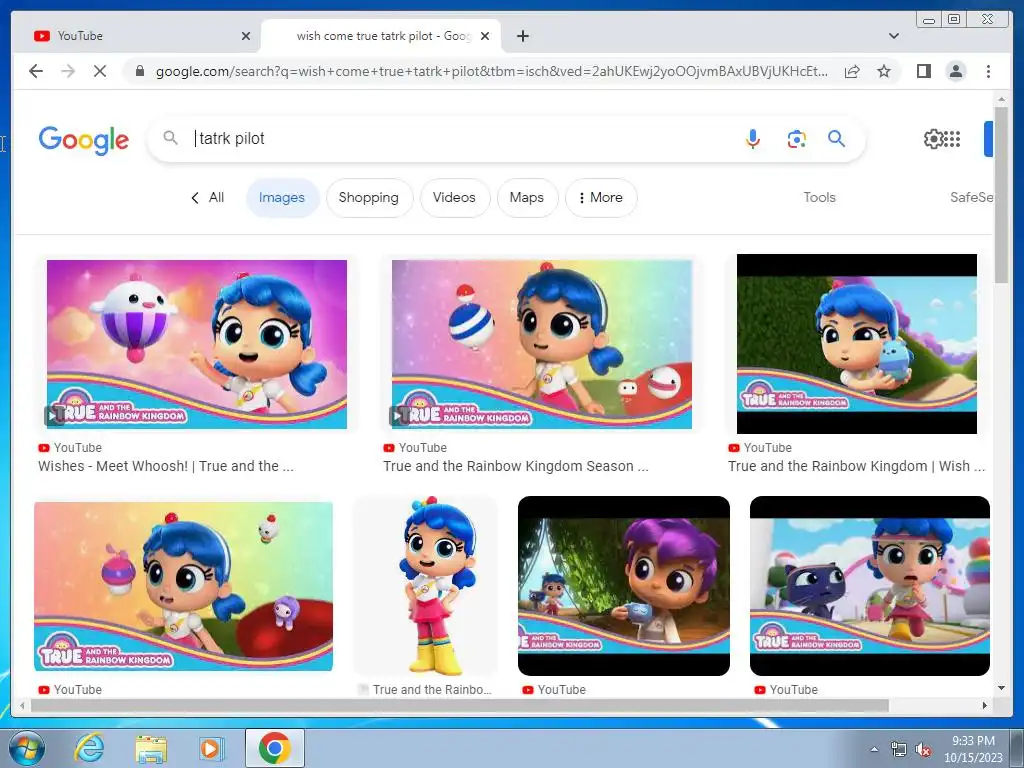Go back to All results
This screenshot has height=768, width=1024.
pos(207,197)
